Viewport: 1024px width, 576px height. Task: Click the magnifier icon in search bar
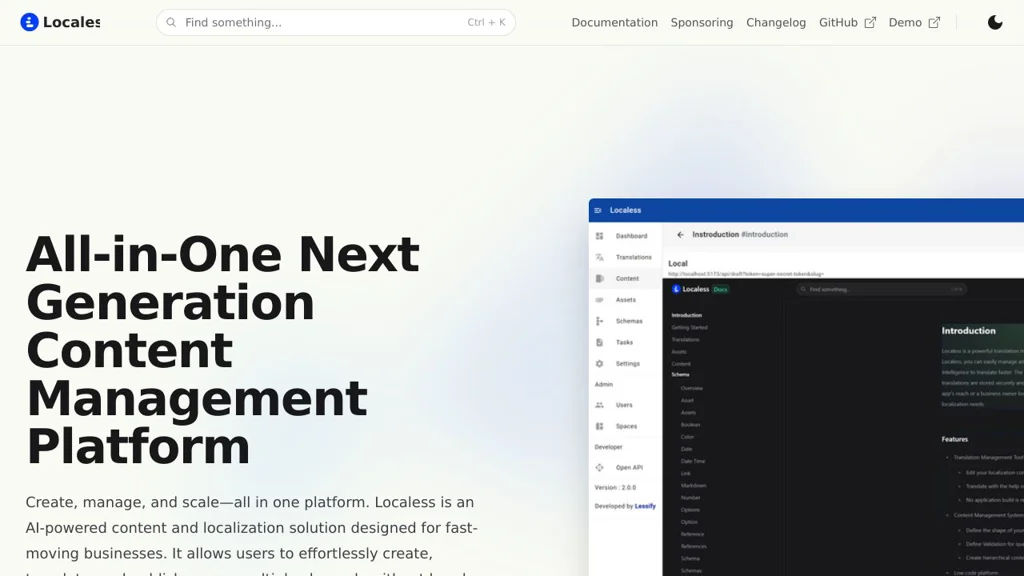click(171, 22)
